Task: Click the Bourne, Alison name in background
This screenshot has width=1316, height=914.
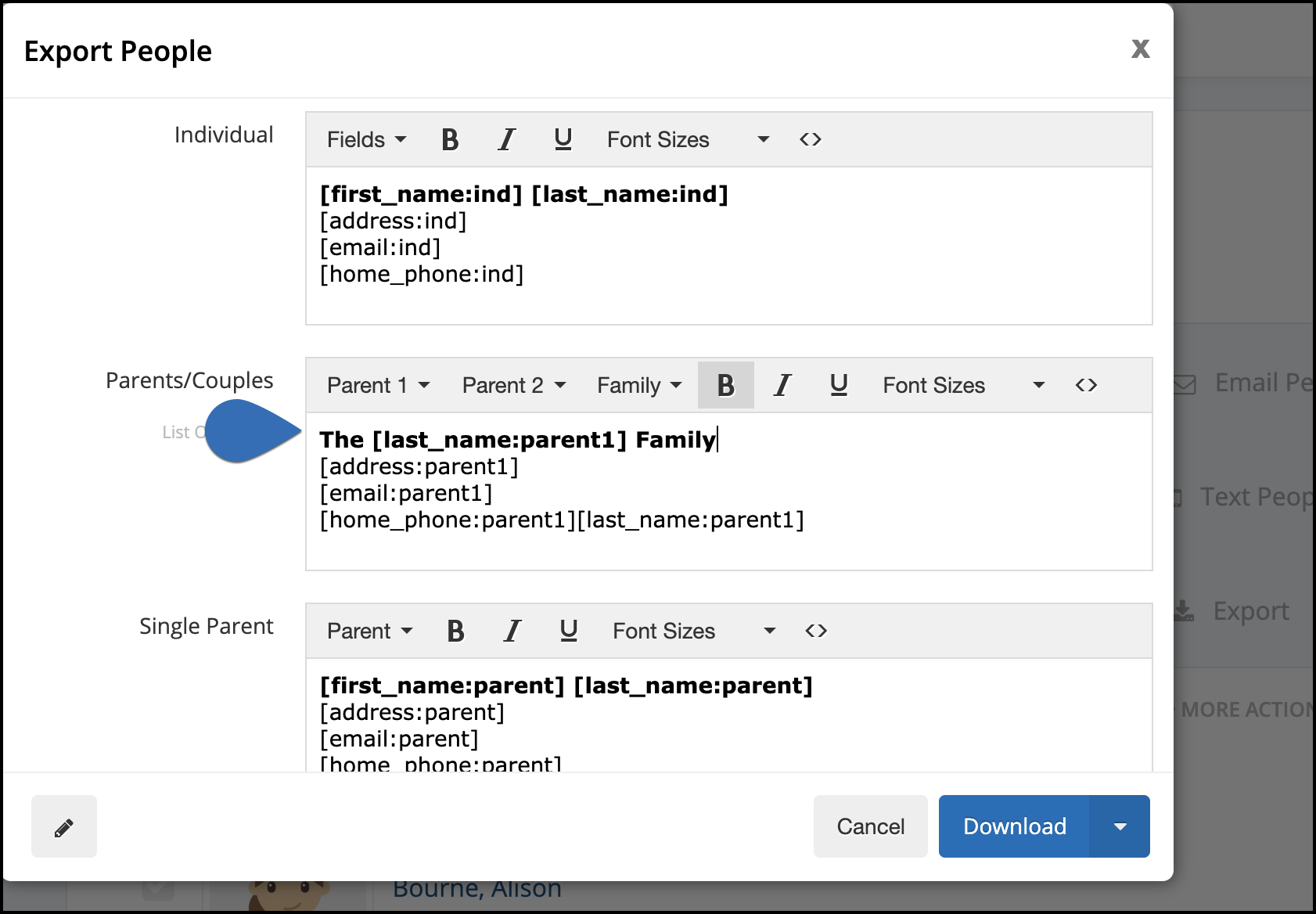Action: 477,889
